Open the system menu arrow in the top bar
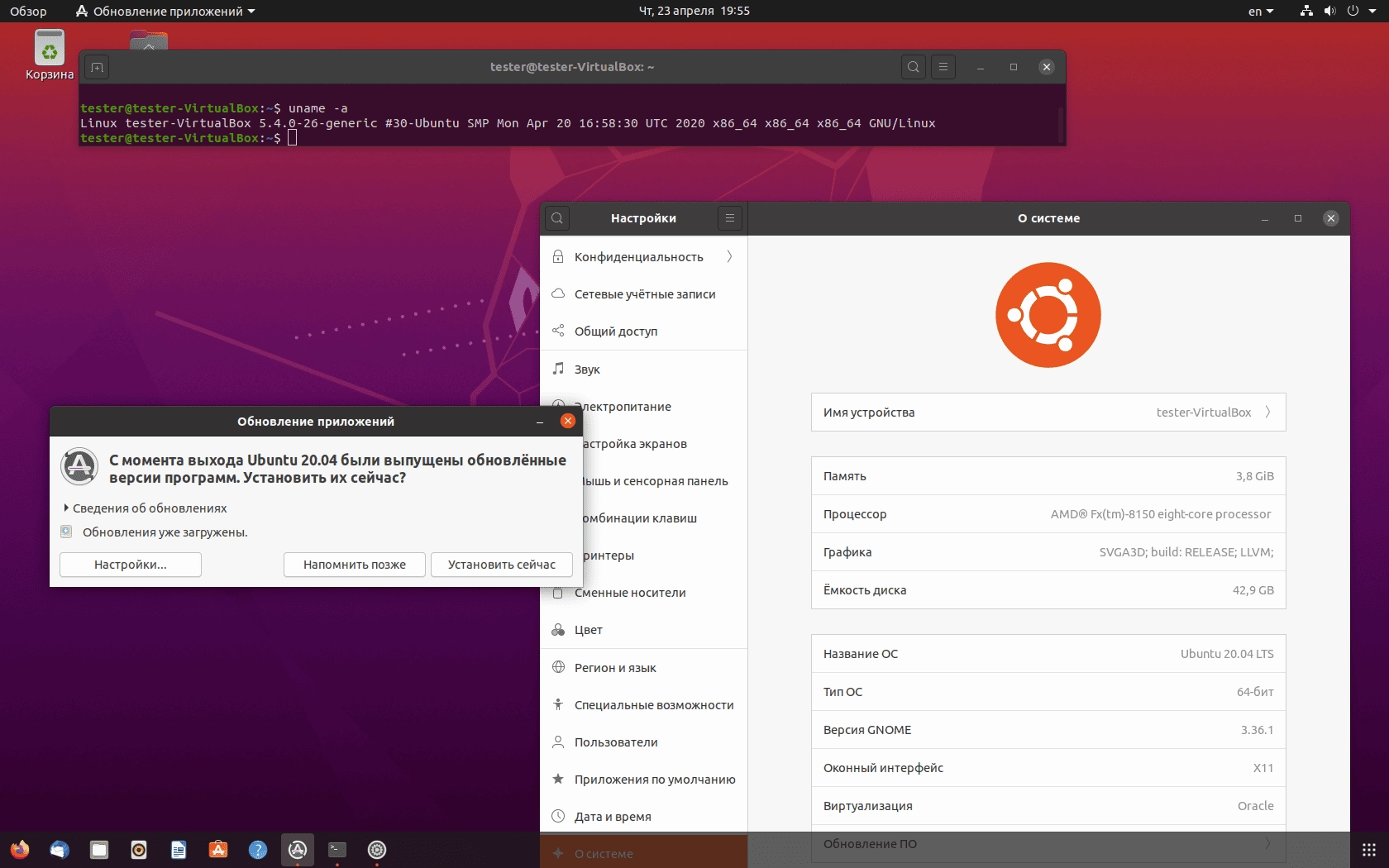This screenshot has width=1389, height=868. coord(1372,11)
